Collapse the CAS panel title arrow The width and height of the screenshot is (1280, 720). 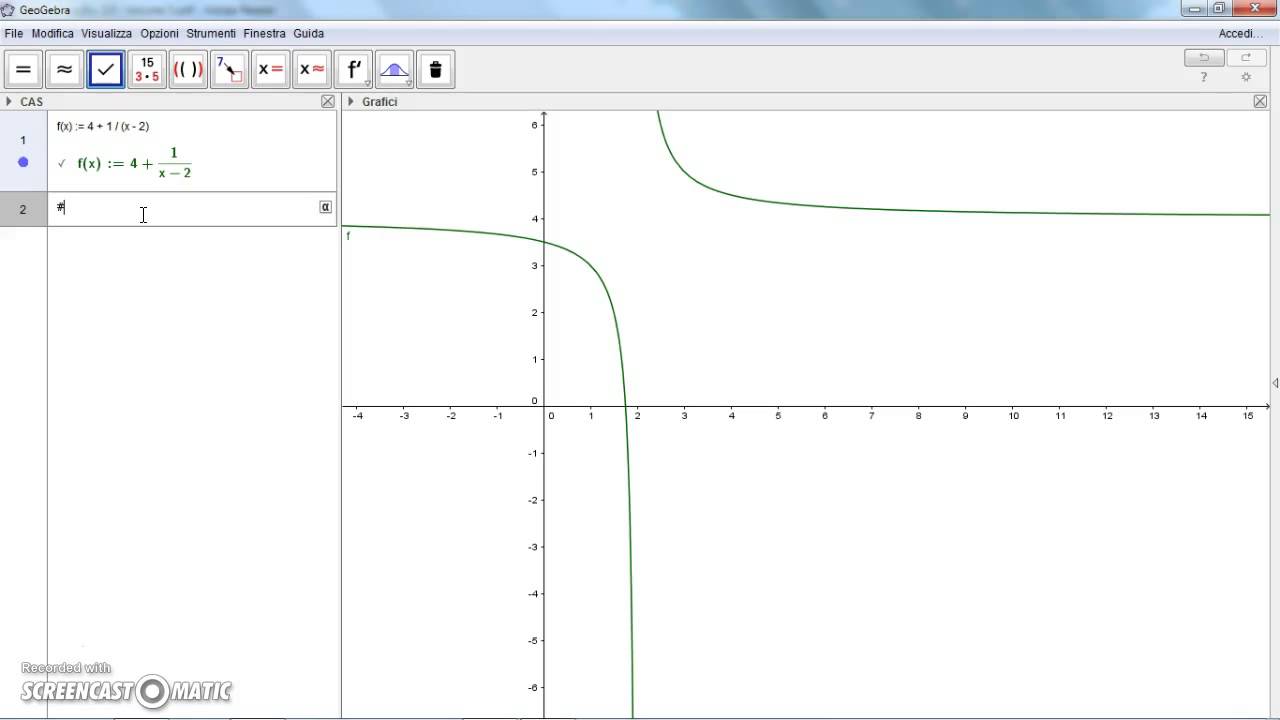pos(9,101)
